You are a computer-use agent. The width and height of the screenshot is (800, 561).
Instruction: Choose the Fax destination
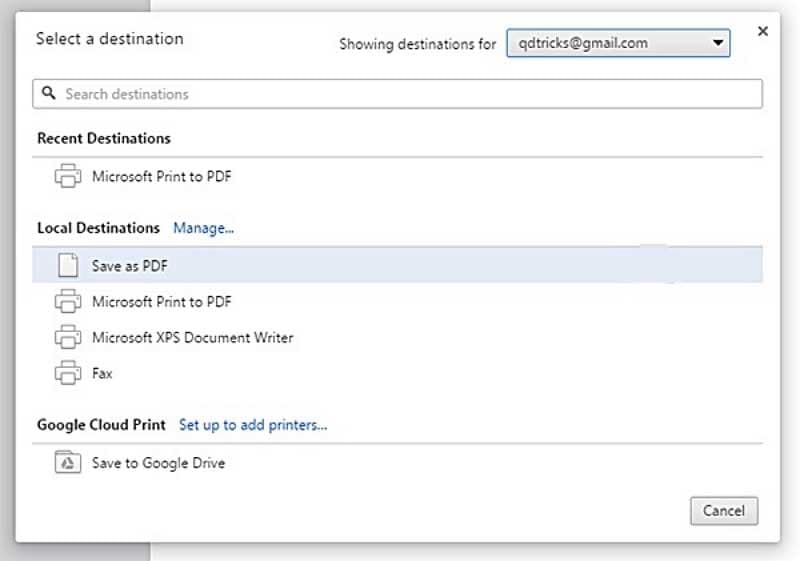point(102,373)
